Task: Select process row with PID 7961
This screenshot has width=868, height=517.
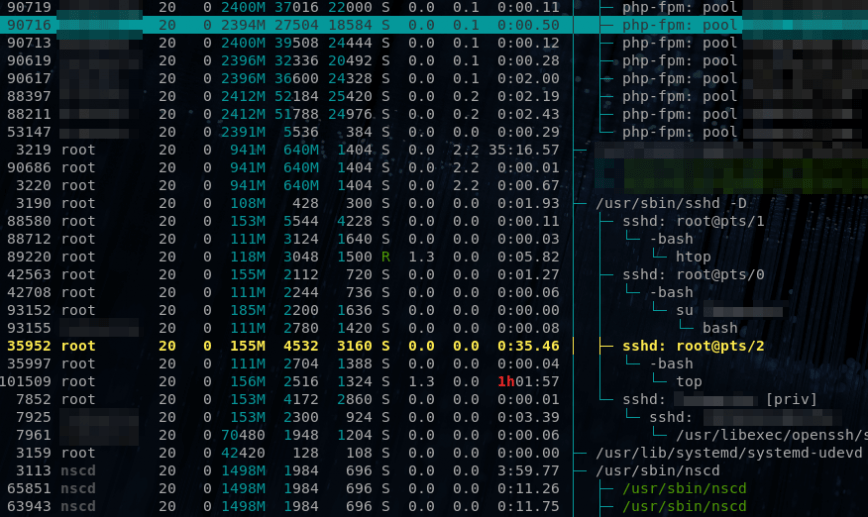Action: (434, 435)
